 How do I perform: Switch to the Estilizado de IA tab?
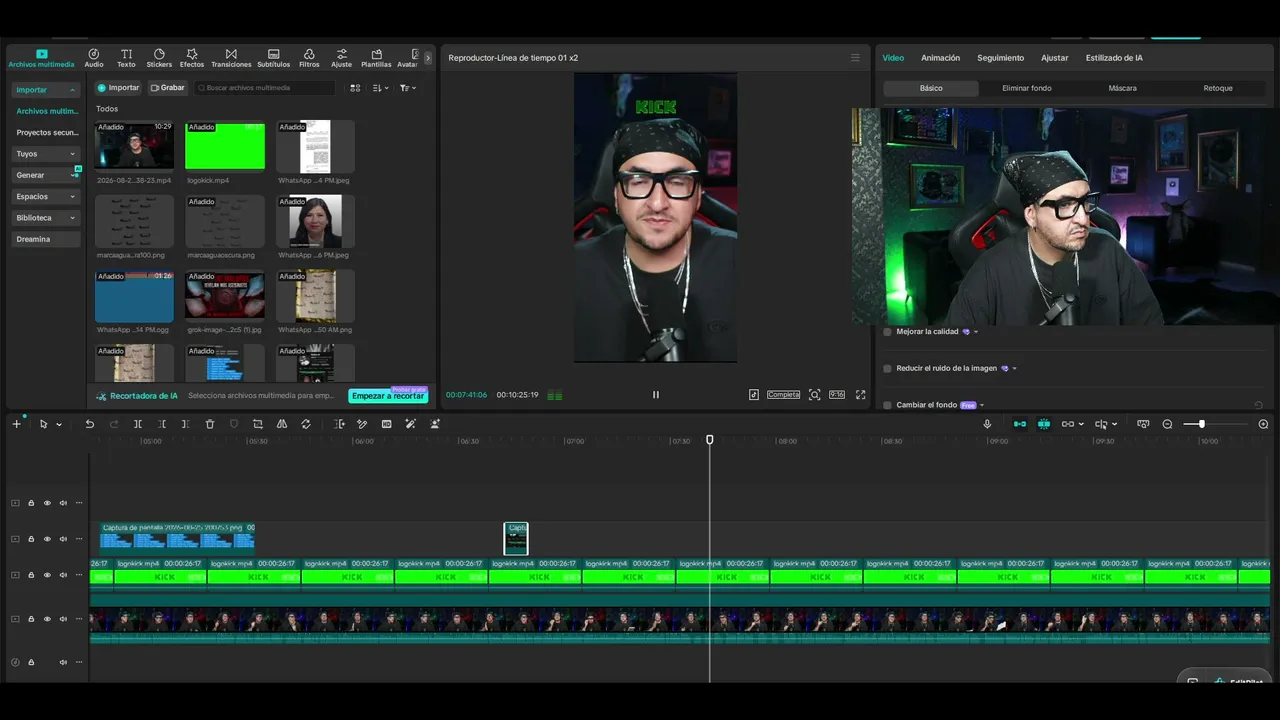[1114, 58]
